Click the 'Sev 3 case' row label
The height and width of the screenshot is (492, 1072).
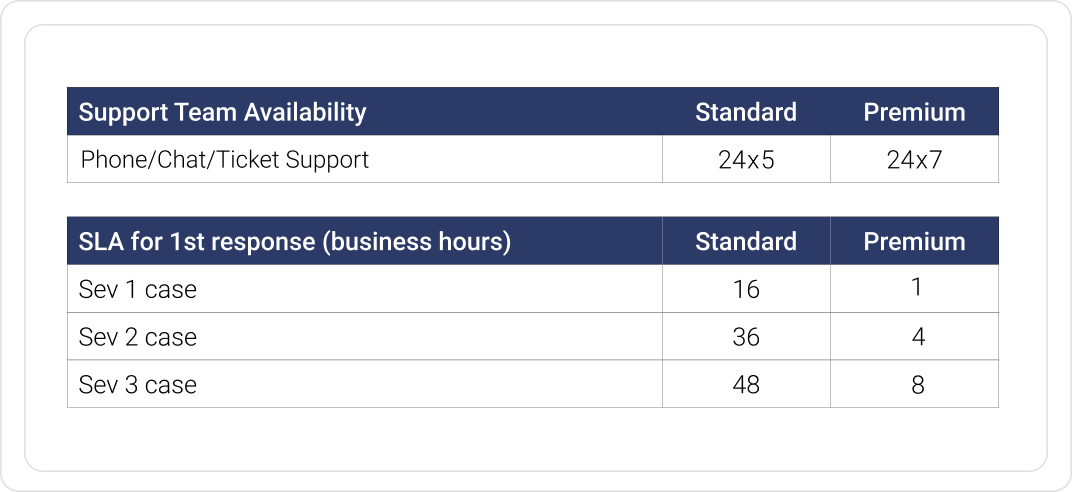(x=138, y=385)
